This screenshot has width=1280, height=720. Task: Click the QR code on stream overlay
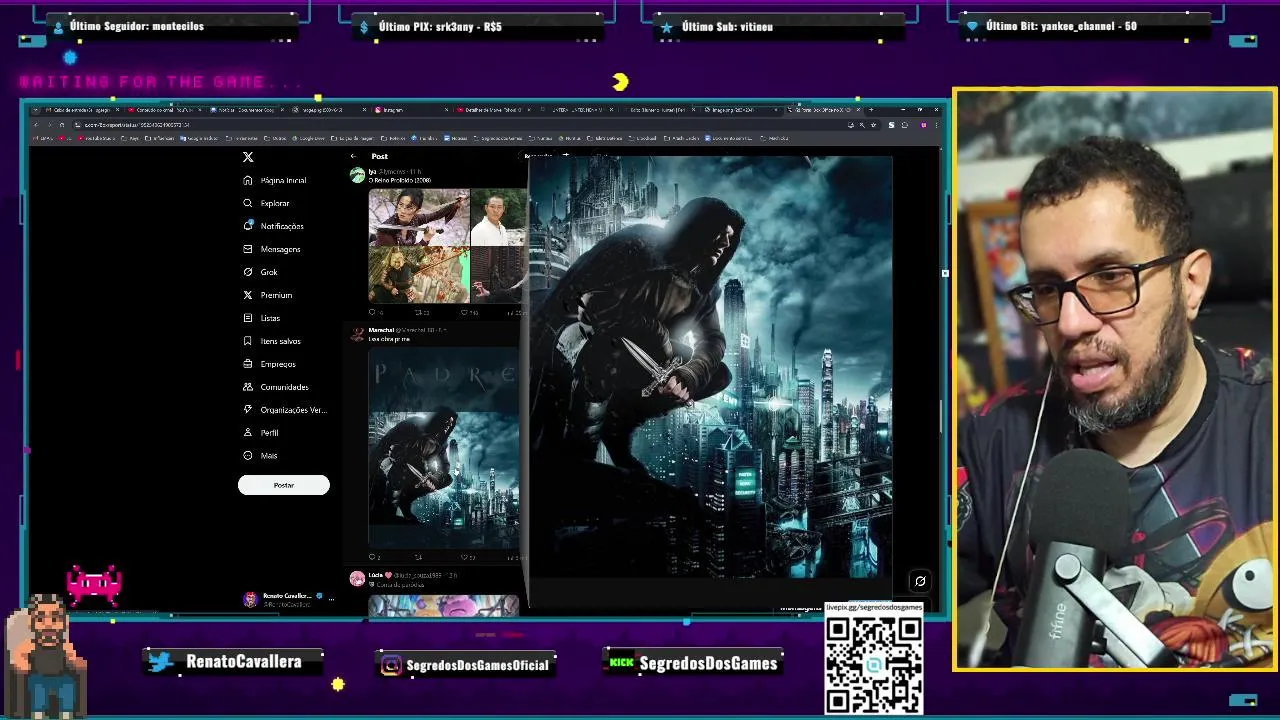[873, 663]
